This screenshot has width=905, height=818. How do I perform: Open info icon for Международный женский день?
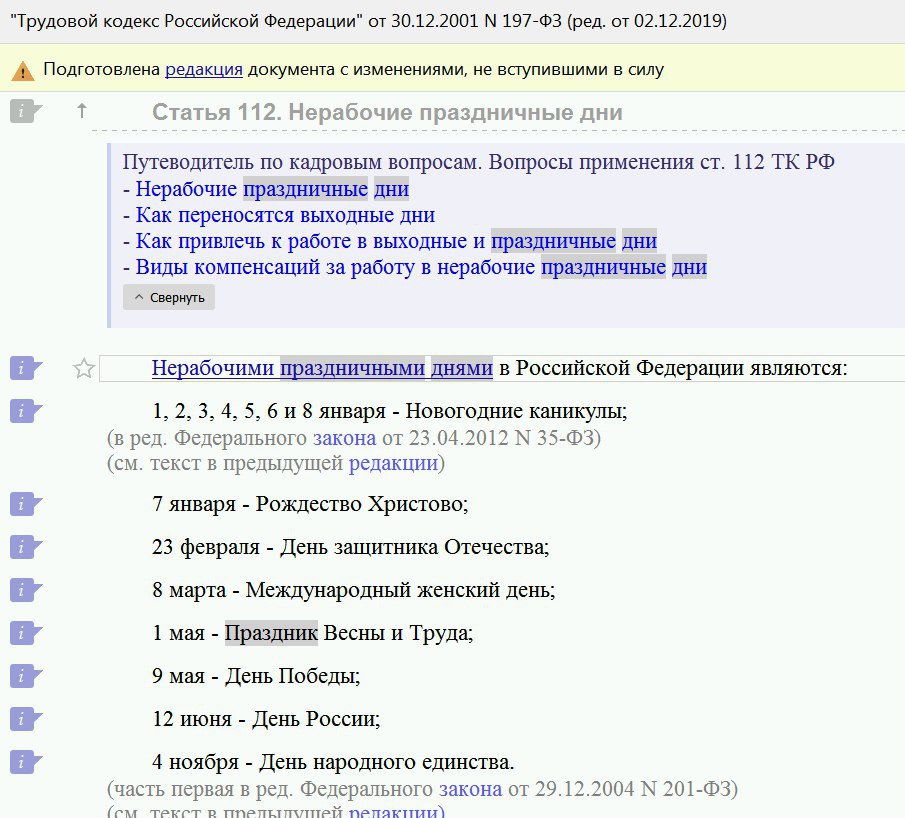tap(25, 591)
